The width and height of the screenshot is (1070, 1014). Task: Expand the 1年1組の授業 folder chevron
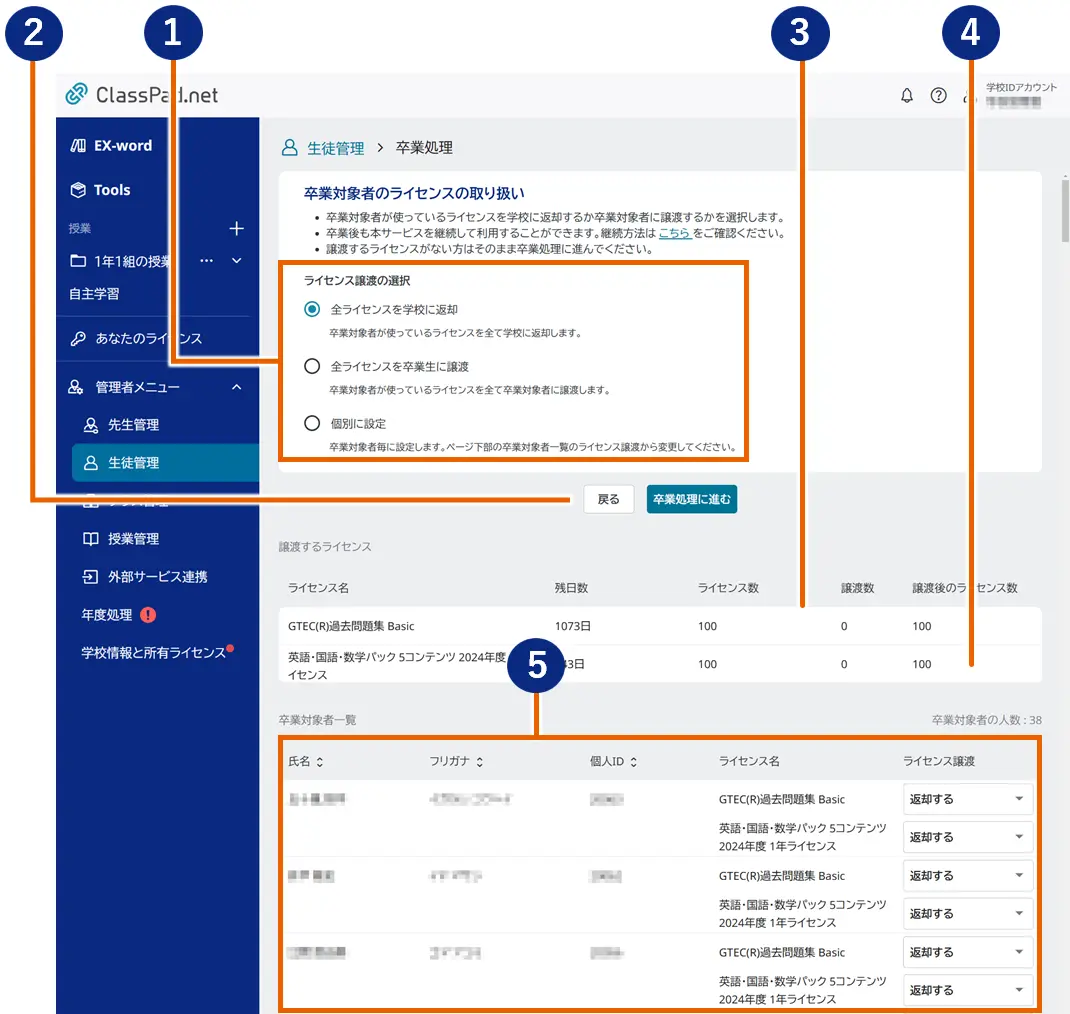[x=237, y=261]
